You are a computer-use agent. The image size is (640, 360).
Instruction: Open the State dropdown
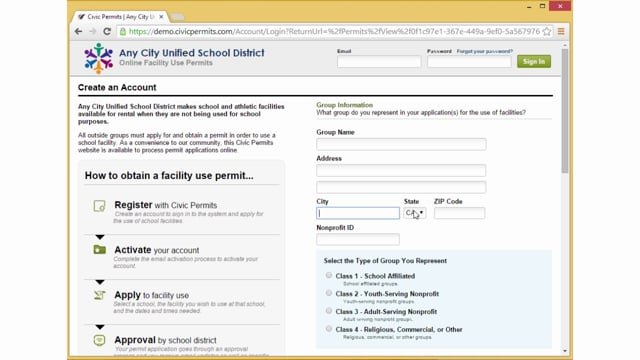(x=414, y=213)
